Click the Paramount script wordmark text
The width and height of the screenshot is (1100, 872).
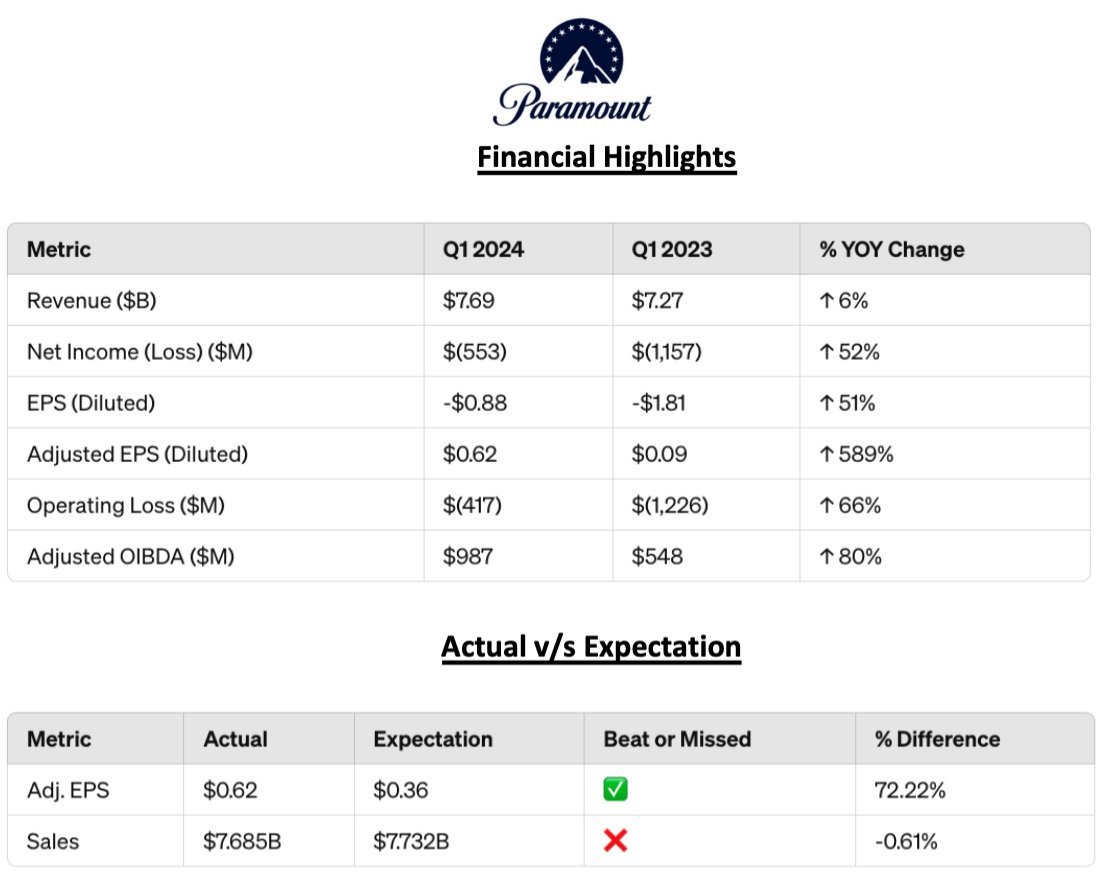[574, 105]
